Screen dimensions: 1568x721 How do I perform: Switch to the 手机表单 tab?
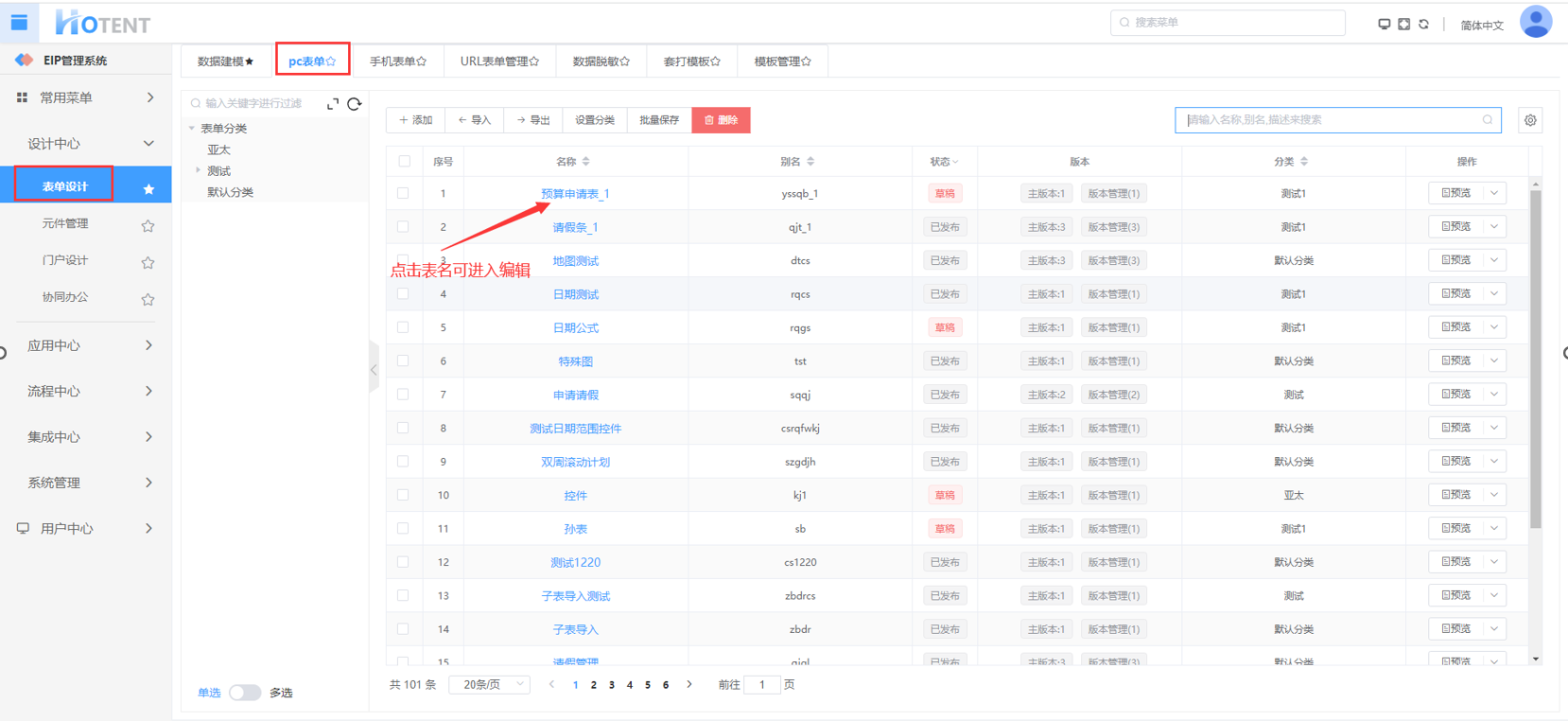pyautogui.click(x=397, y=62)
